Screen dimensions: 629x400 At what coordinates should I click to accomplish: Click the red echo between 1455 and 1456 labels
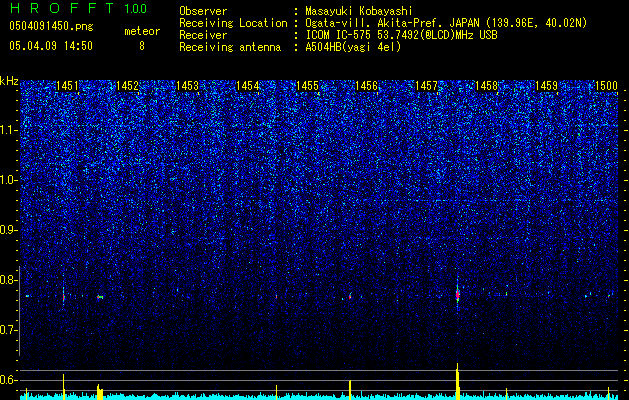(x=350, y=297)
